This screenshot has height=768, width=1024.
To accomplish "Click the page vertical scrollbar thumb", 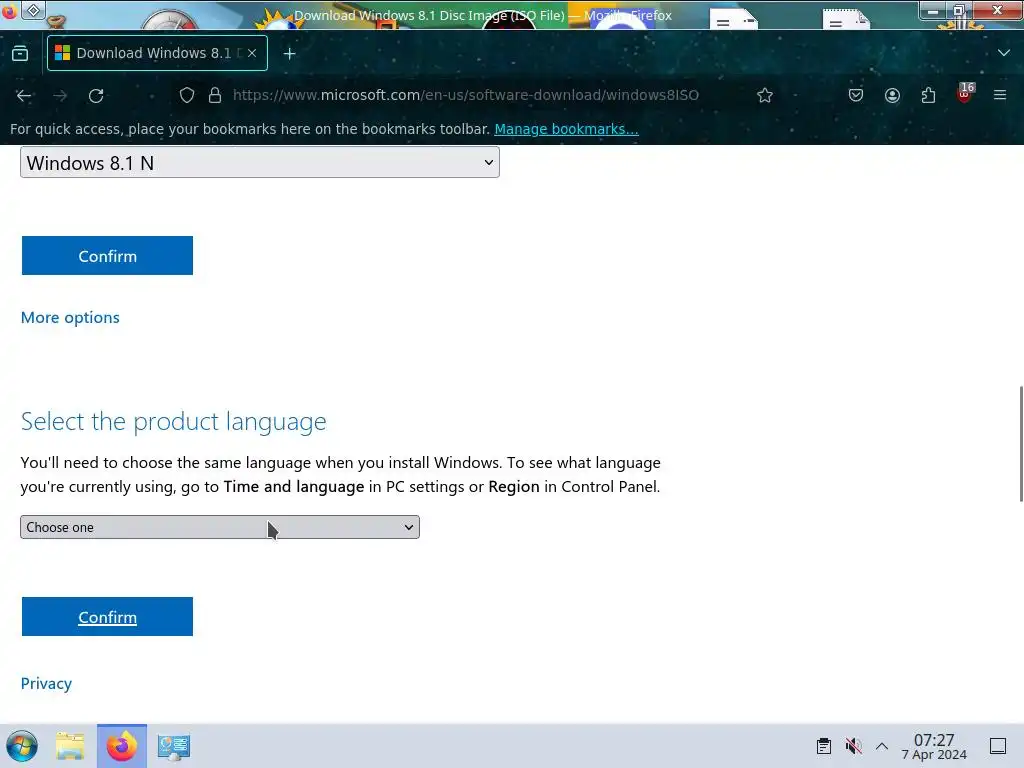I will (x=1021, y=444).
